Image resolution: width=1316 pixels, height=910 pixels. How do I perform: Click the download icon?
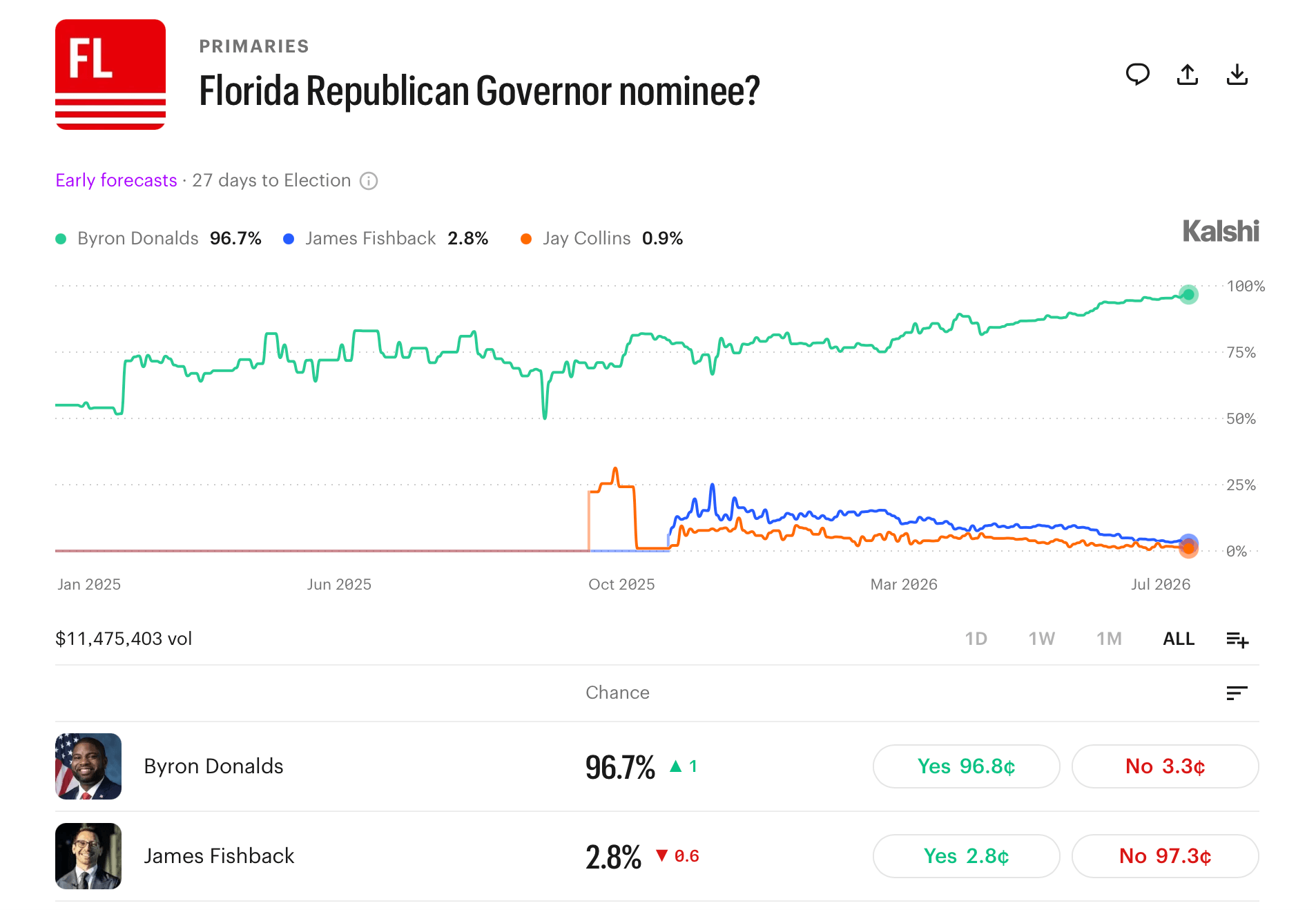(1237, 74)
